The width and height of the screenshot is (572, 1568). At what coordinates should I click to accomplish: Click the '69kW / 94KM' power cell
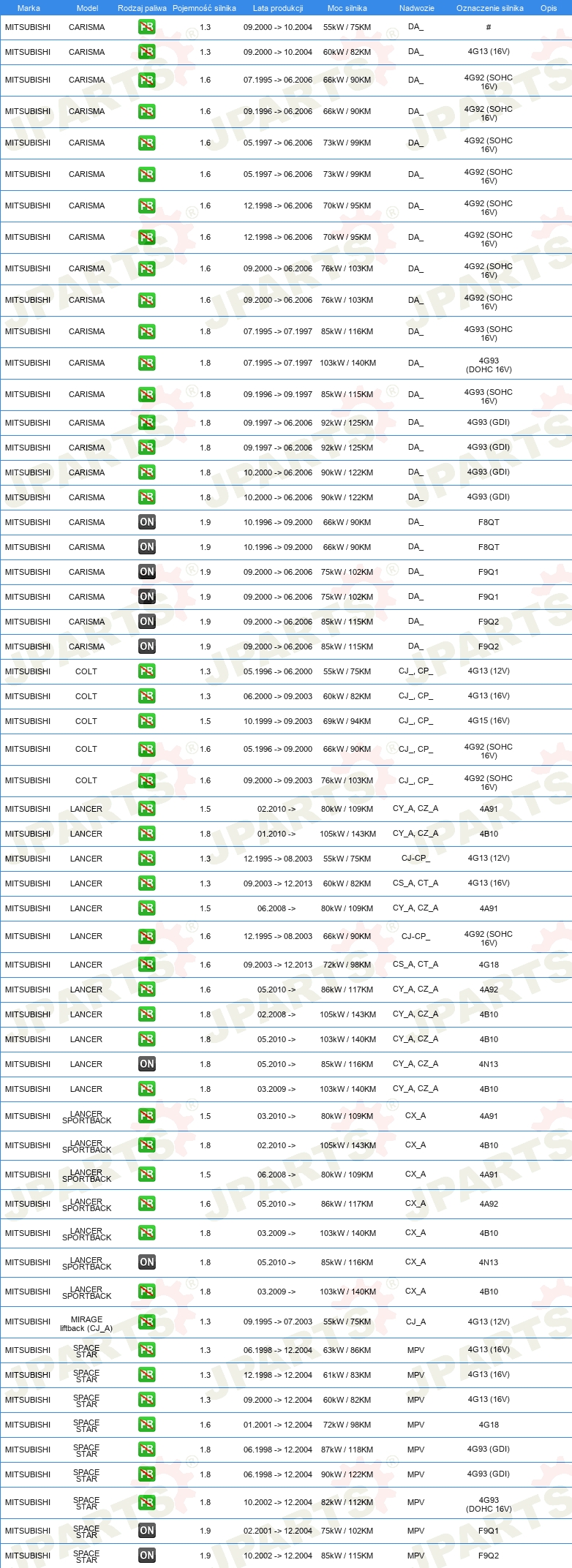[347, 721]
